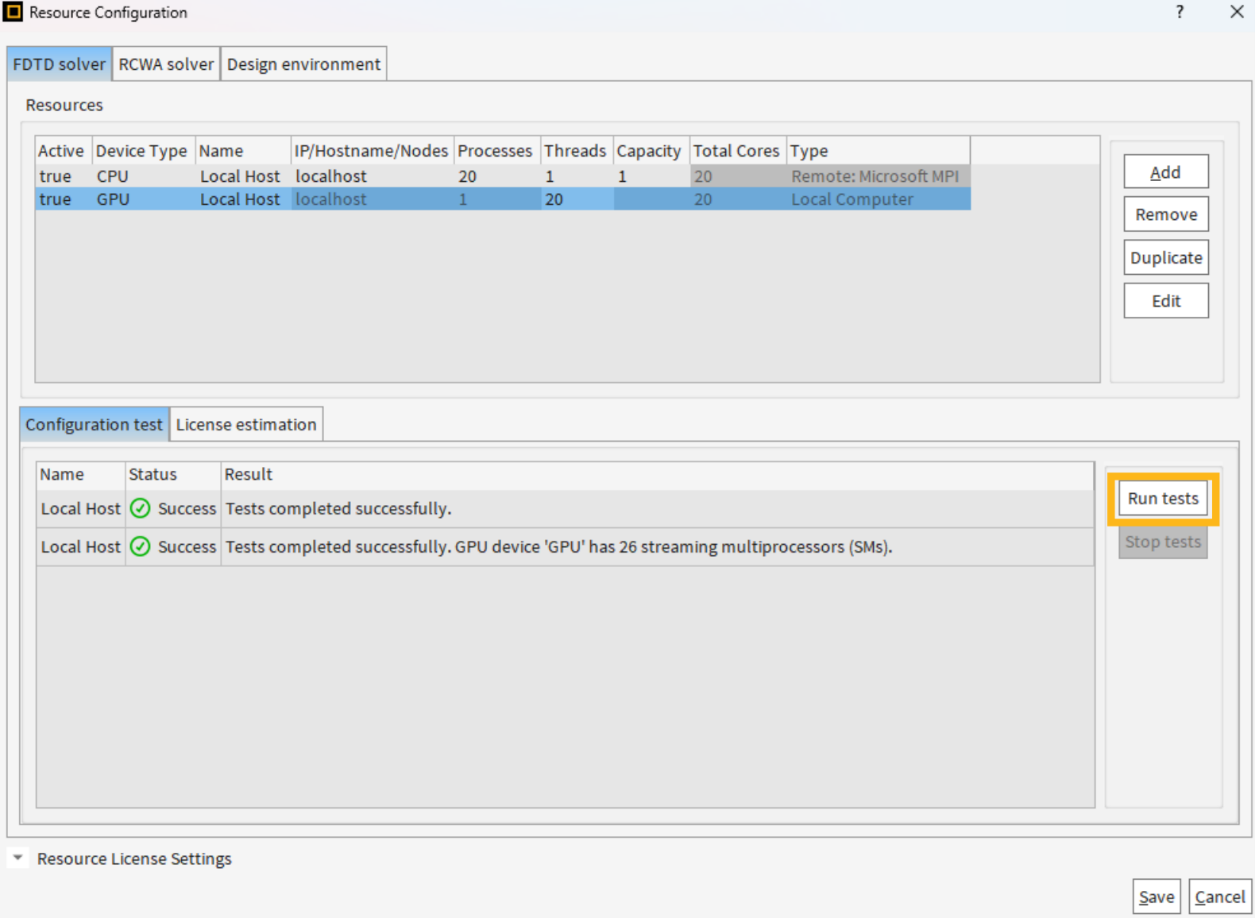The height and width of the screenshot is (918, 1255).
Task: Click the Threads column header
Action: [575, 151]
